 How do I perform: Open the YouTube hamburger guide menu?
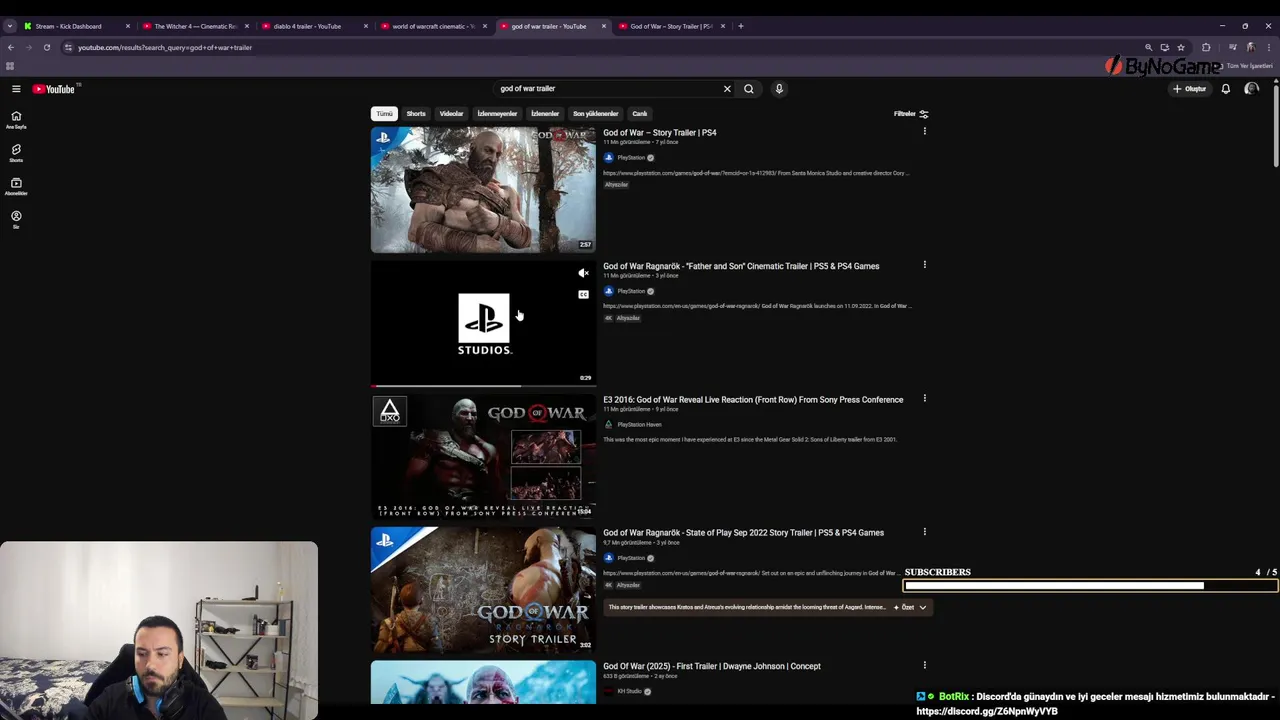16,89
